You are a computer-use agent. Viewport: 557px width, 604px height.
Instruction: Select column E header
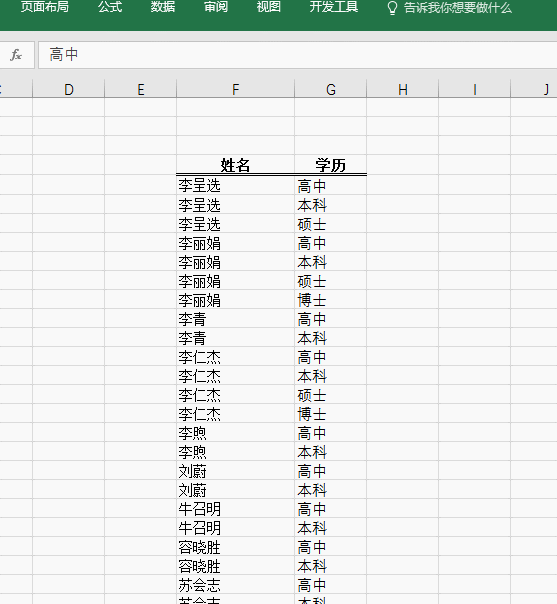pos(141,89)
